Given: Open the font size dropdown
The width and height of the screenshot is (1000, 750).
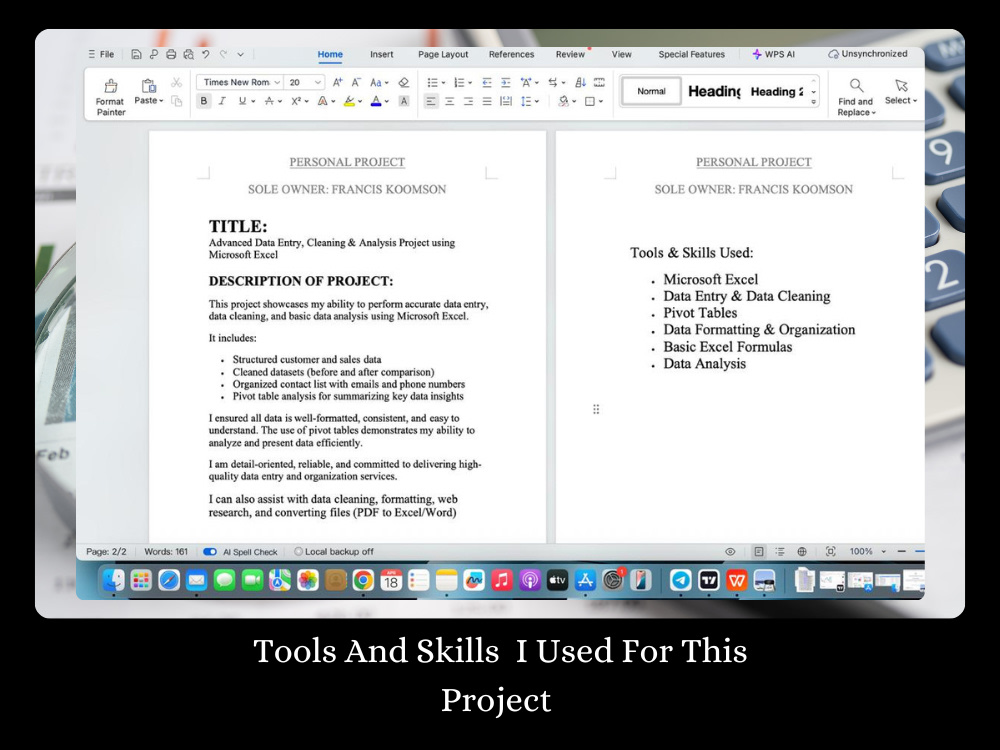Looking at the screenshot, I should 318,82.
